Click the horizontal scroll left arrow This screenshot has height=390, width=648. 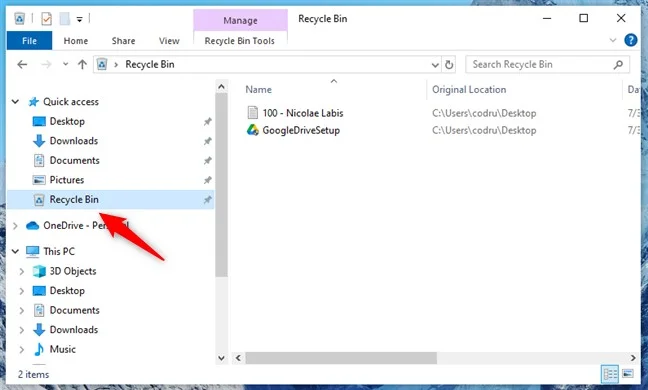(238, 358)
